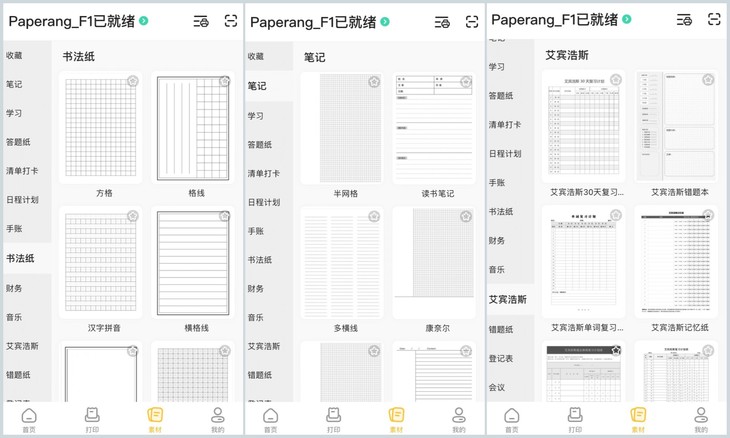Open the 汉字拼音 paper thumbnail
Viewport: 730px width, 438px height.
pos(101,263)
